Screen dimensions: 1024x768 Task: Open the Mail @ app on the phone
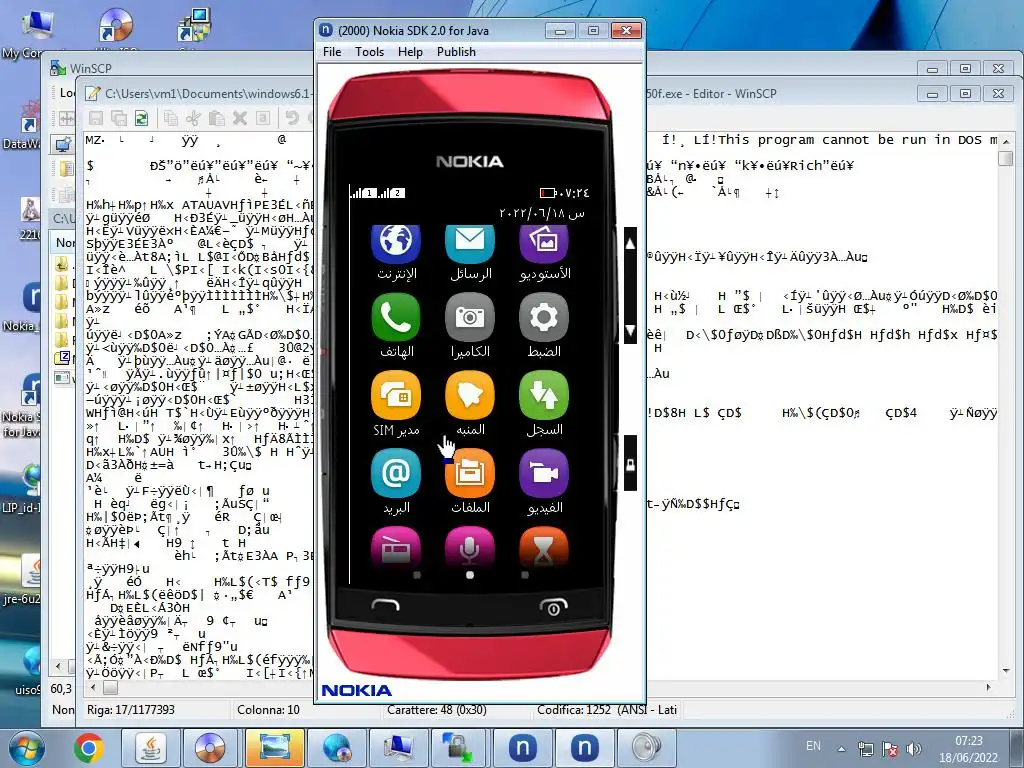click(x=396, y=473)
